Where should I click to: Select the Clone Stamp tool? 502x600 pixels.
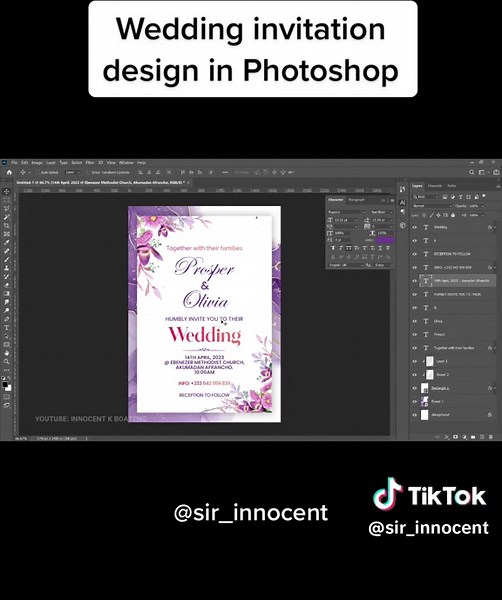coord(7,268)
